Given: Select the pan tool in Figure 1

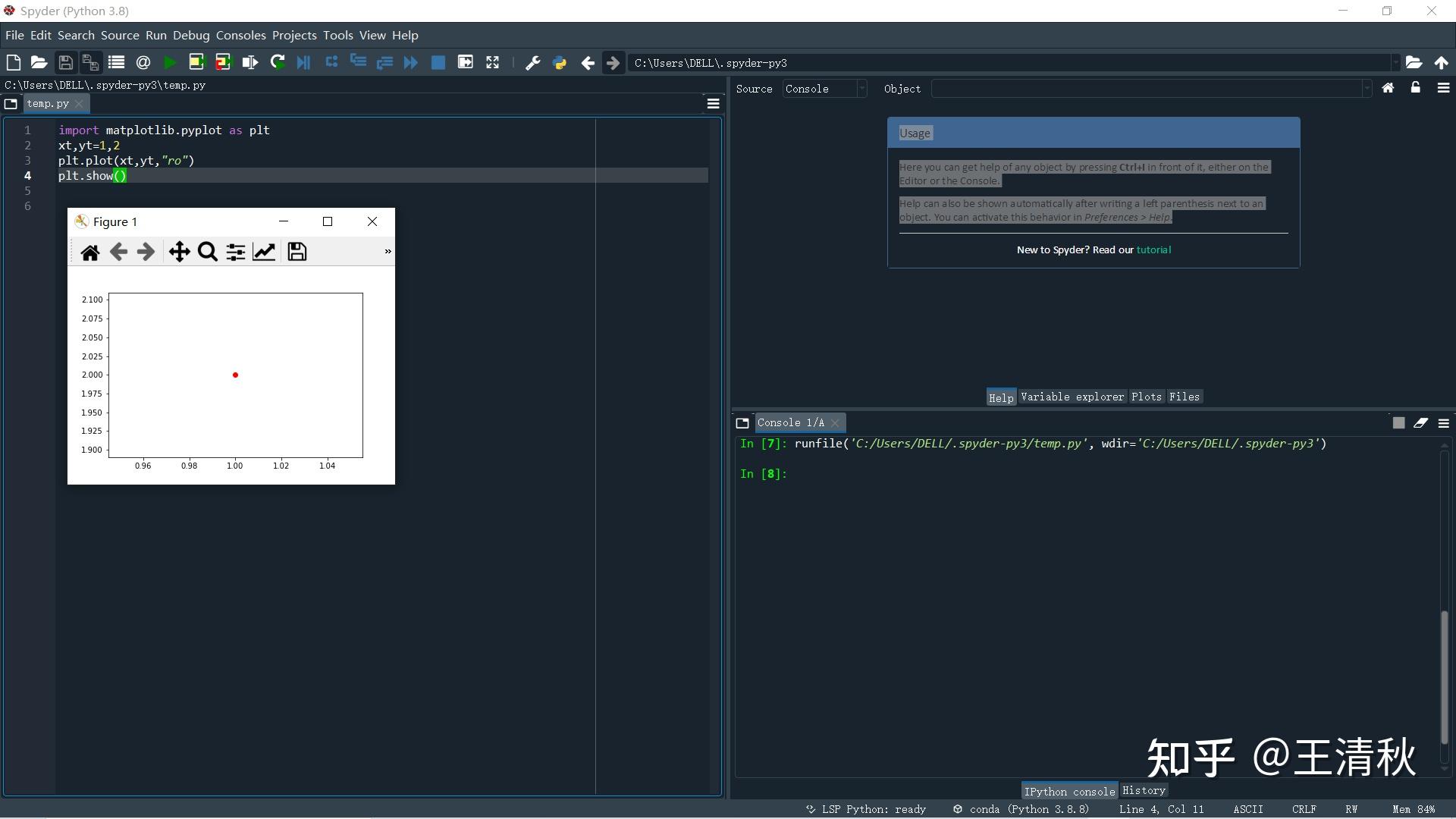Looking at the screenshot, I should coord(180,252).
